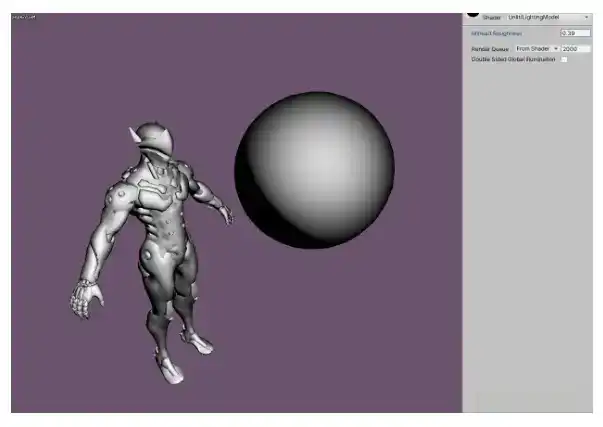Click the 'Double Sided Global Illumination' label
Viewport: 603px width, 427px height.
point(513,59)
